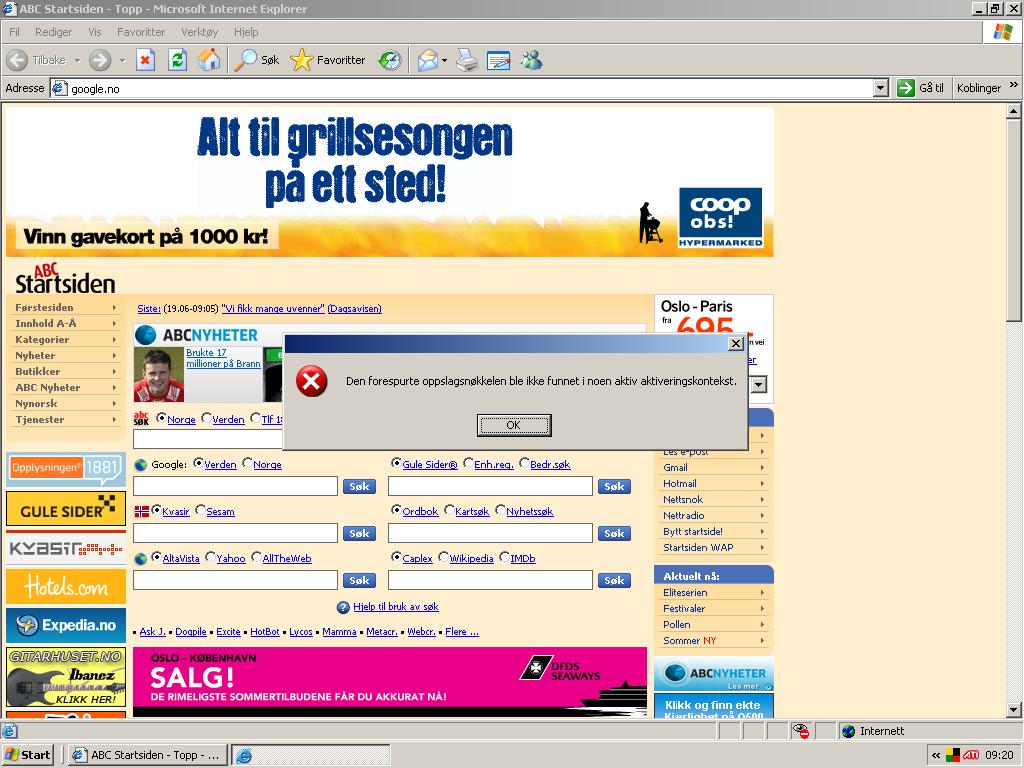This screenshot has width=1024, height=768.
Task: Open the Back button history dropdown arrow
Action: (77, 60)
